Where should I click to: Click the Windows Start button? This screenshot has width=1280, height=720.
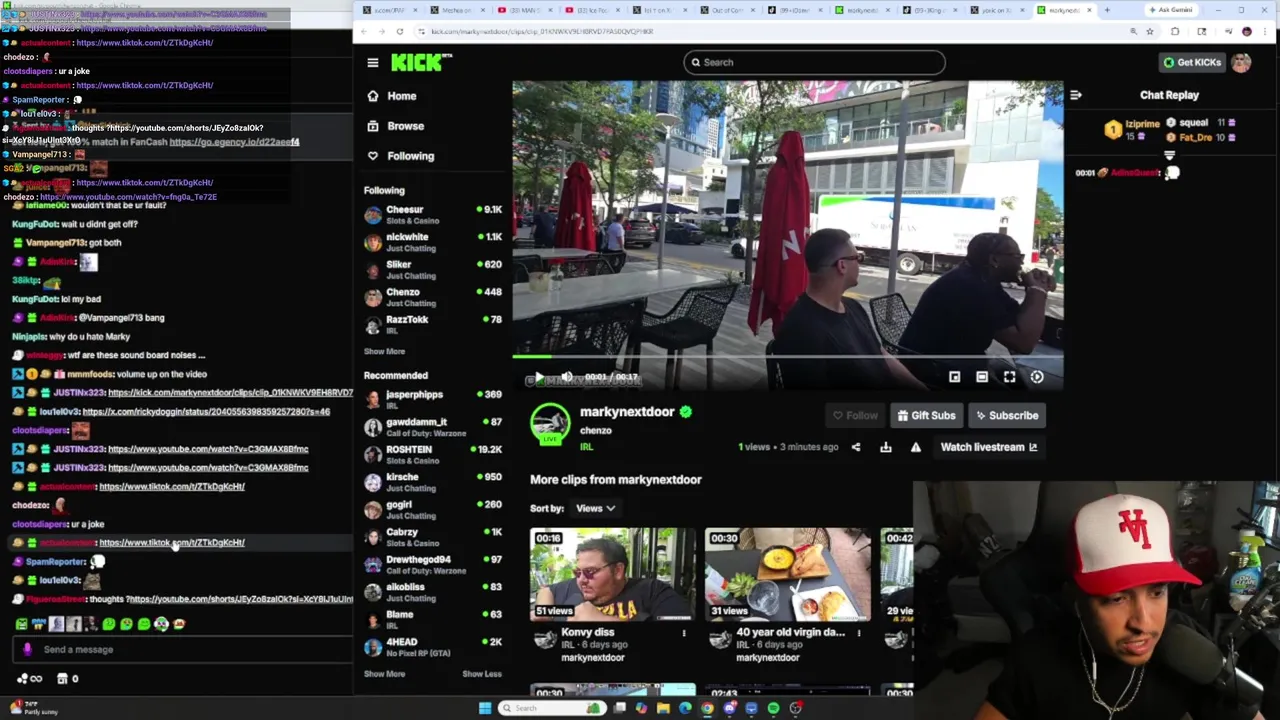[x=485, y=708]
